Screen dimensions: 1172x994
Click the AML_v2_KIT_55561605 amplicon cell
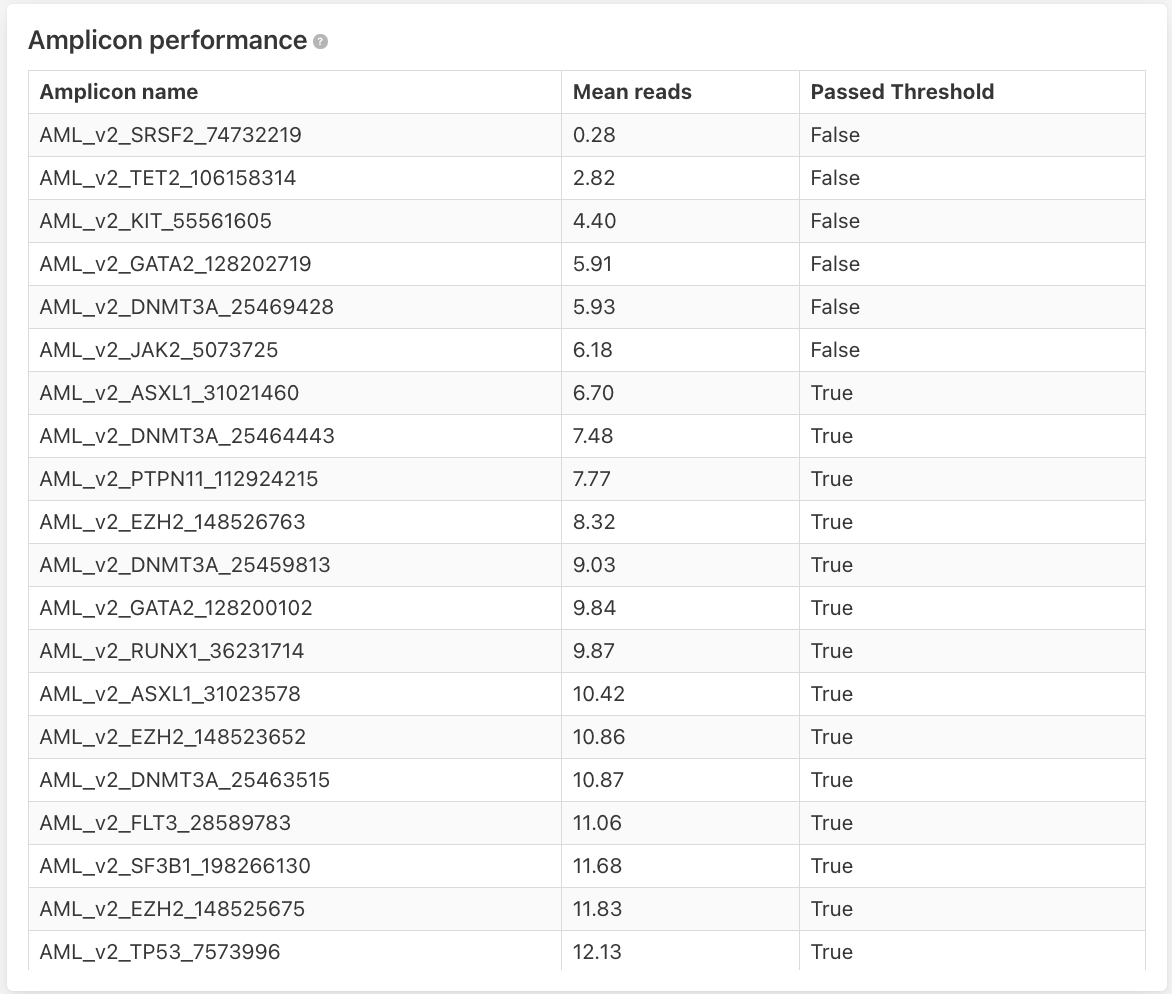coord(156,221)
